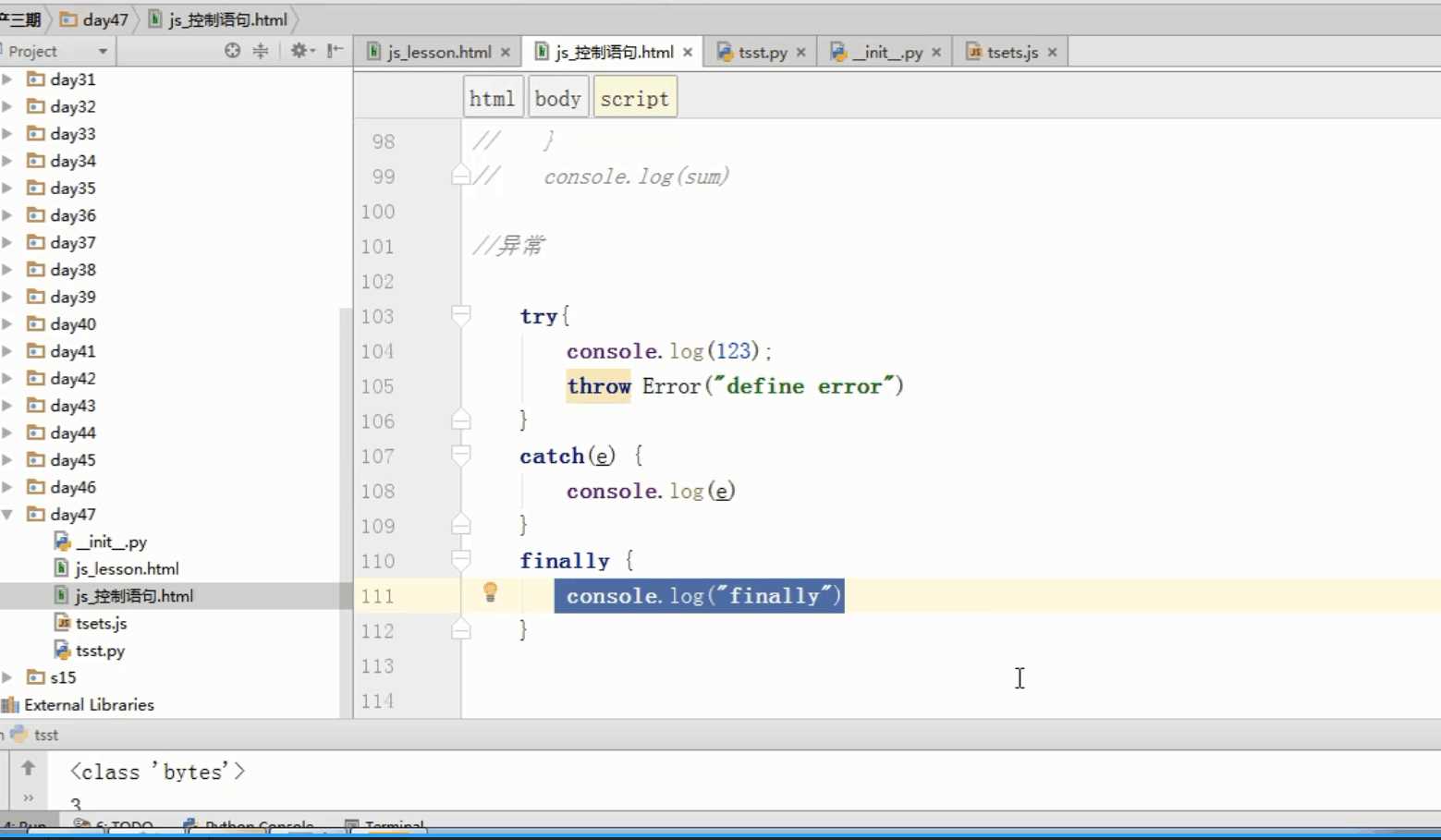Select the day33 folder
This screenshot has height=840, width=1441.
pos(73,134)
